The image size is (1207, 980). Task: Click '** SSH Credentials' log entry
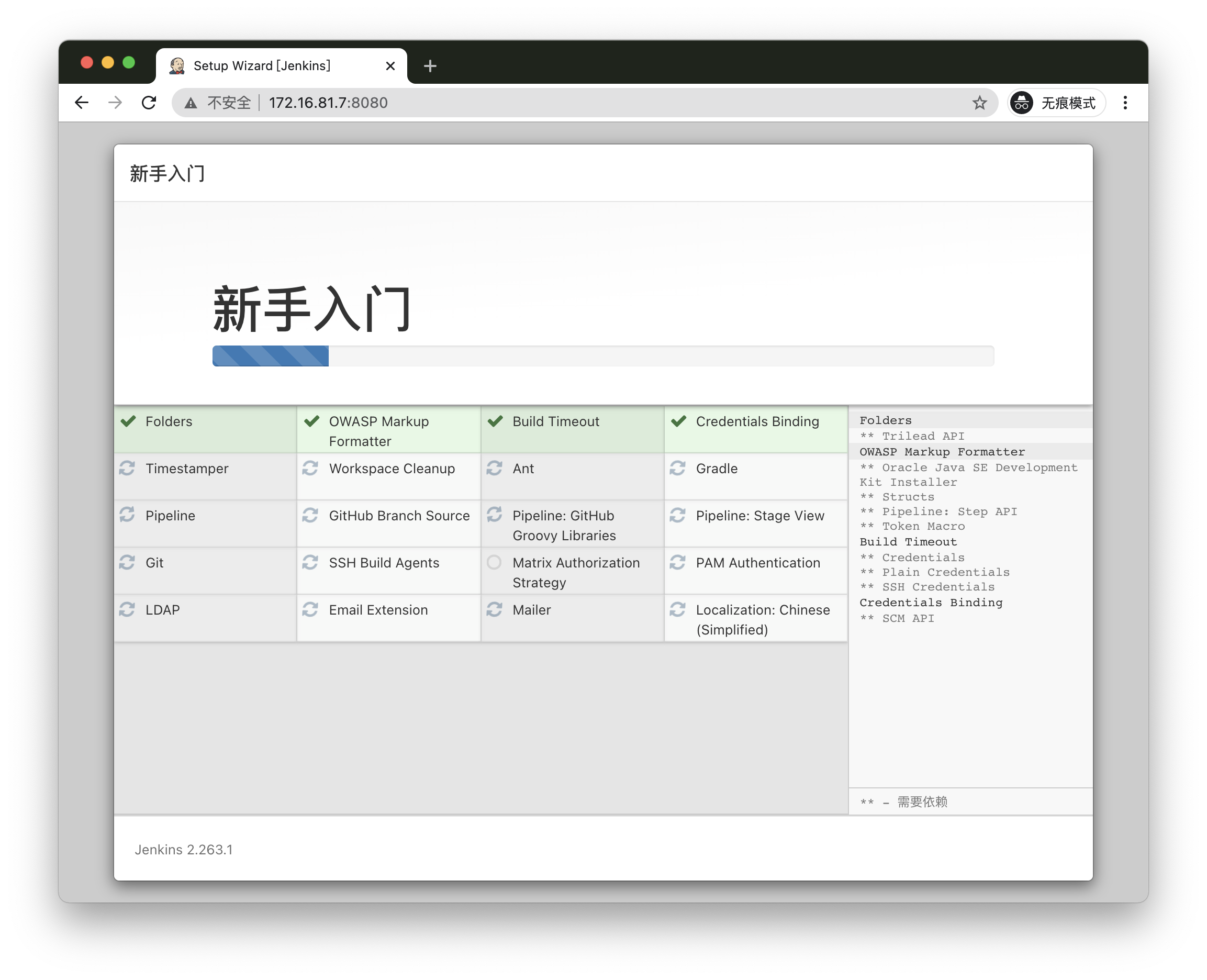[926, 587]
